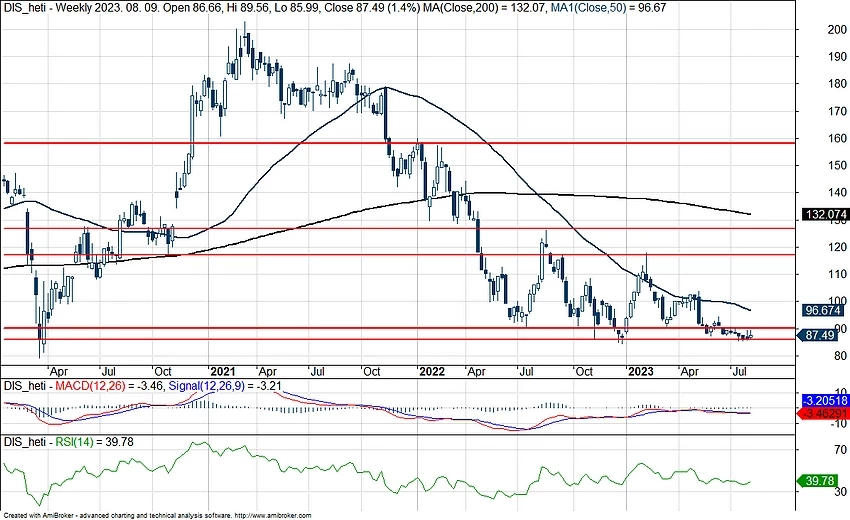Click the 30 level on RSI axis
Image resolution: width=850 pixels, height=520 pixels.
[840, 491]
